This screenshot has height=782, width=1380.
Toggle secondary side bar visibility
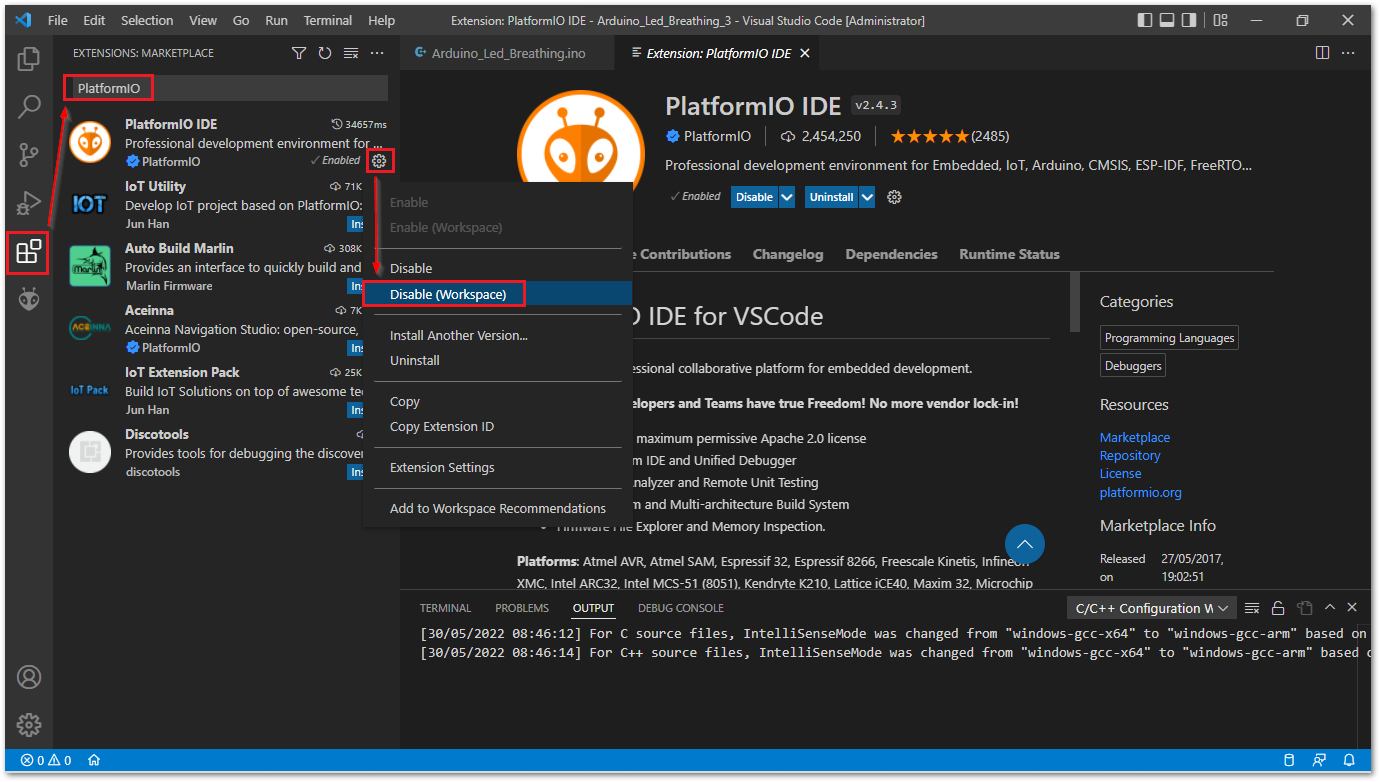pos(1189,20)
